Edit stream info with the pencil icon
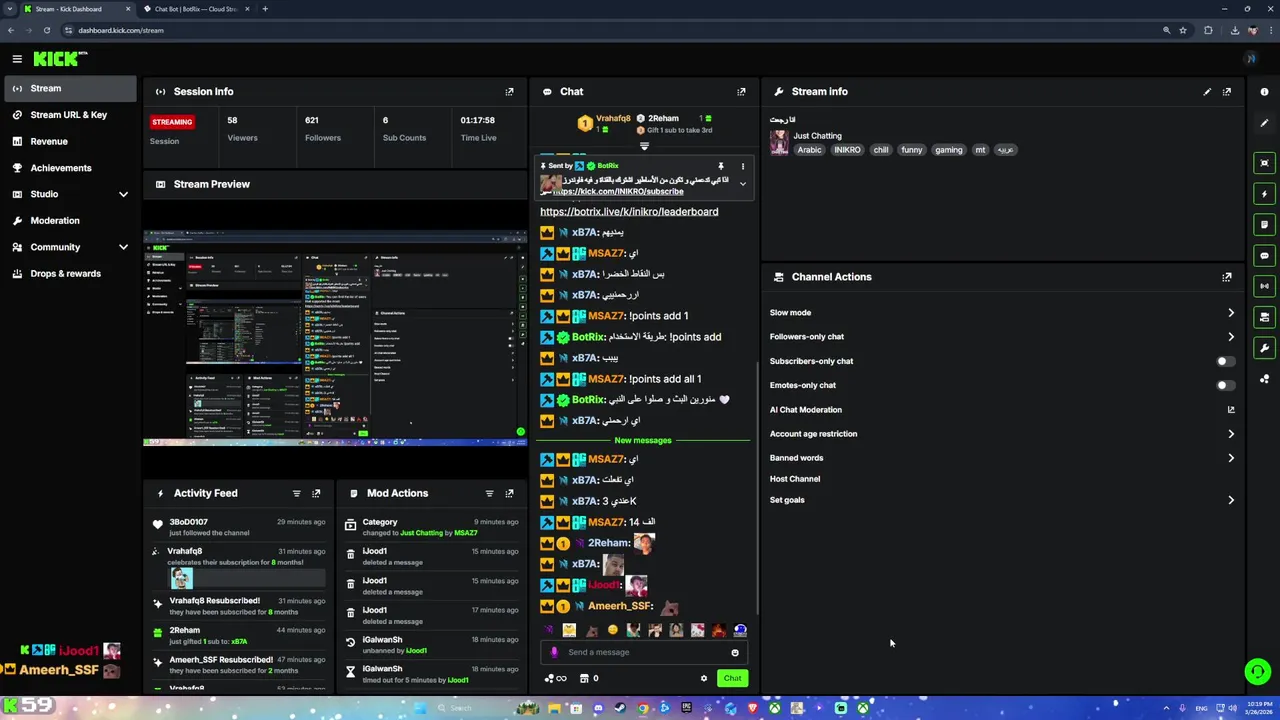The height and width of the screenshot is (720, 1280). tap(1207, 91)
